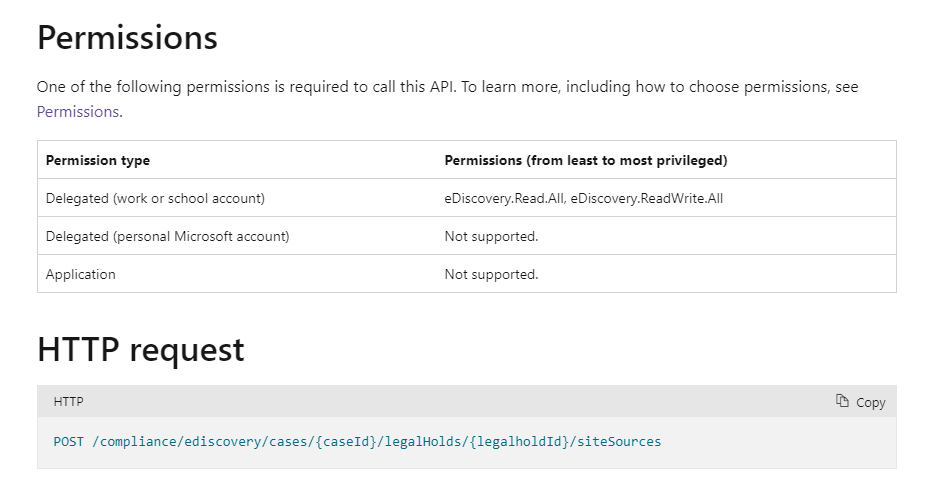Click the Copy icon in code block
The image size is (928, 496).
pyautogui.click(x=842, y=401)
